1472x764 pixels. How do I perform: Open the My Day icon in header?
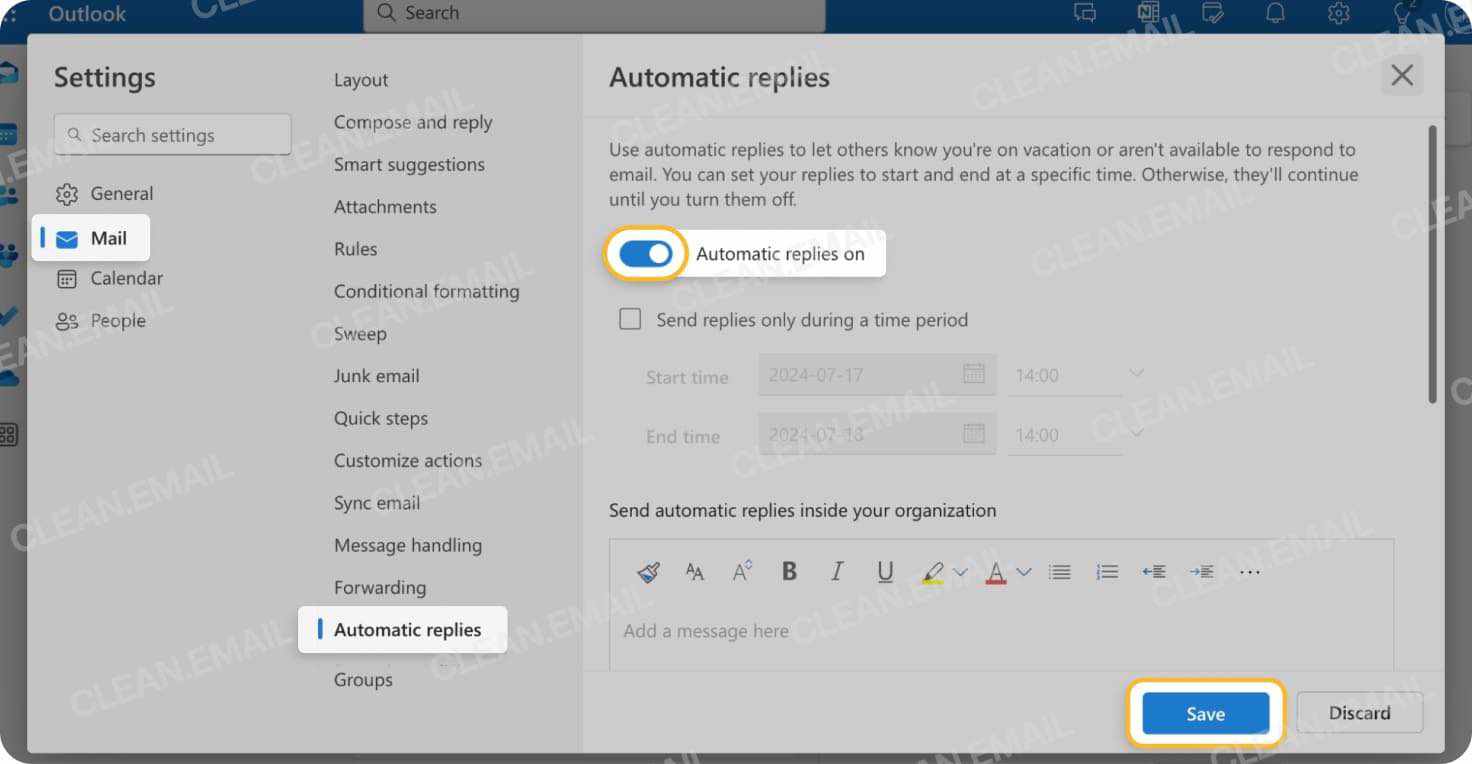pyautogui.click(x=1212, y=13)
